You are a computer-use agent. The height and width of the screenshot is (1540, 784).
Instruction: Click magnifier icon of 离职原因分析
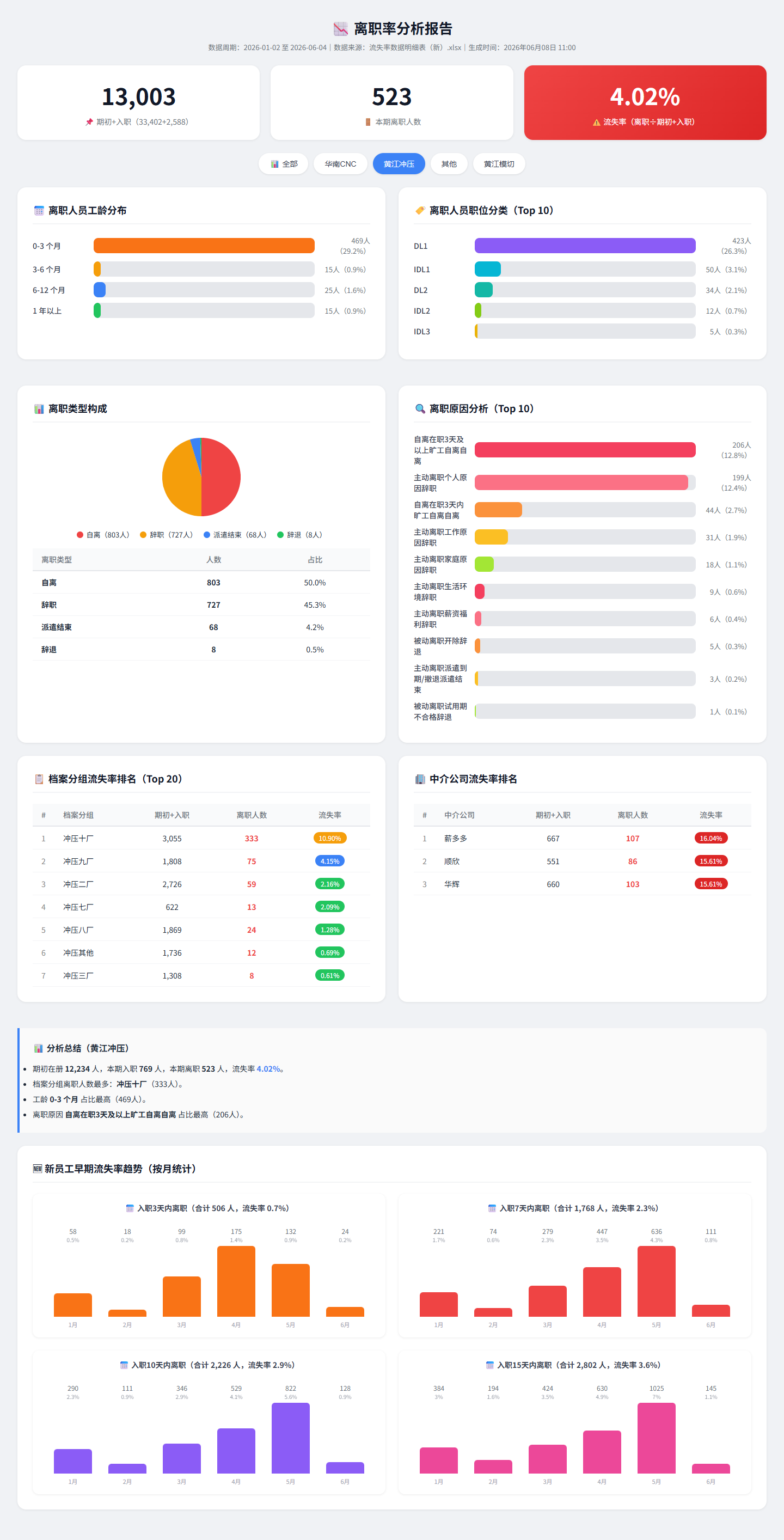click(420, 409)
